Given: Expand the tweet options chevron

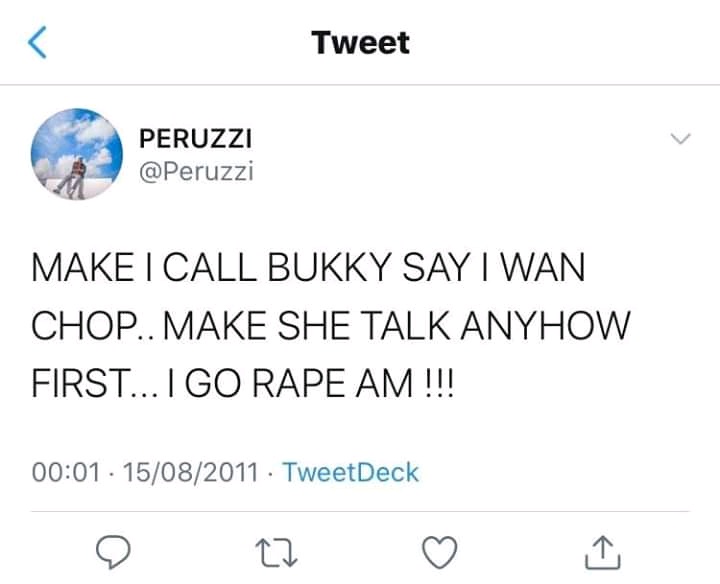Looking at the screenshot, I should 679,138.
